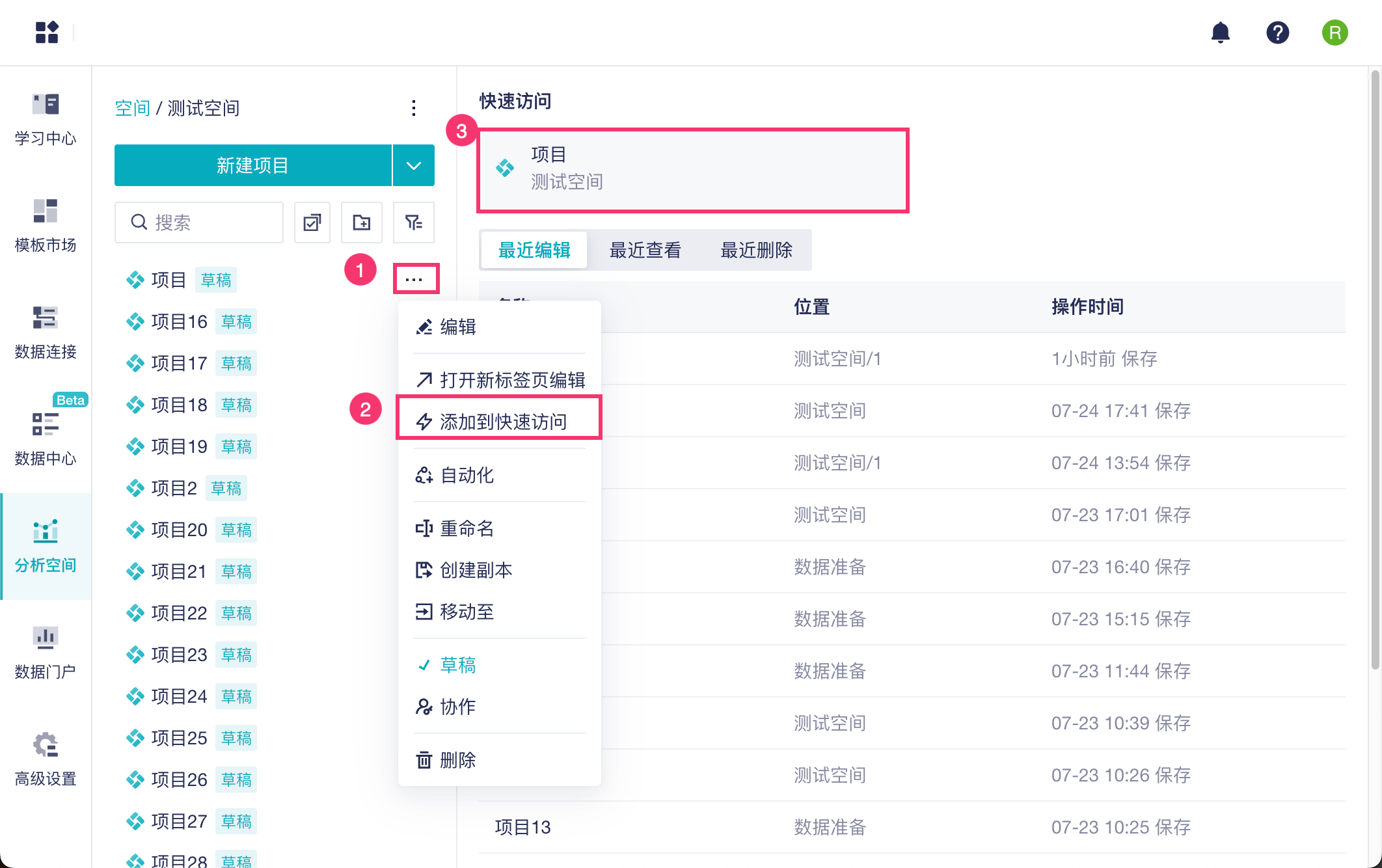Toggle the batch select checkbox icon
This screenshot has height=868, width=1382.
(312, 223)
